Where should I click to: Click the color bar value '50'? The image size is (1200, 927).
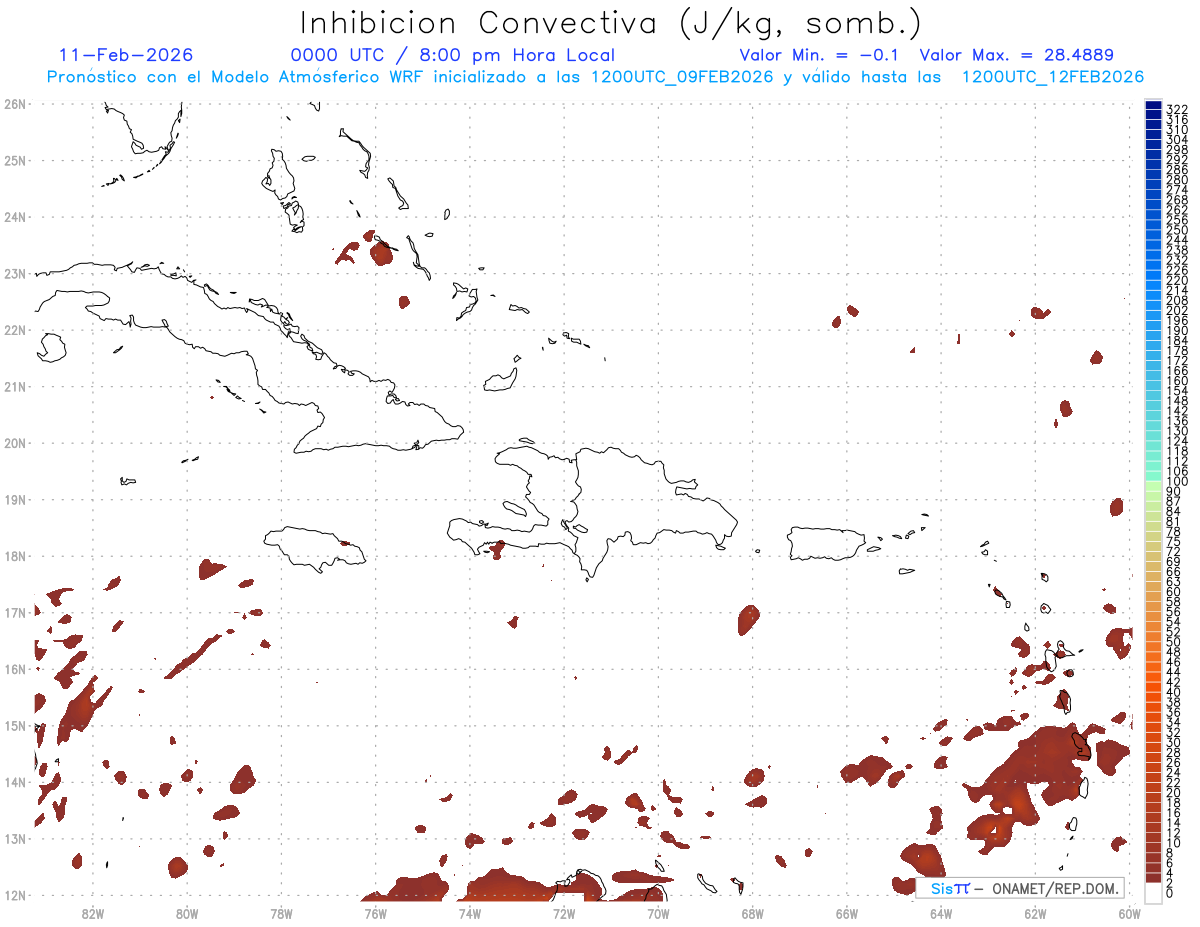point(1174,641)
